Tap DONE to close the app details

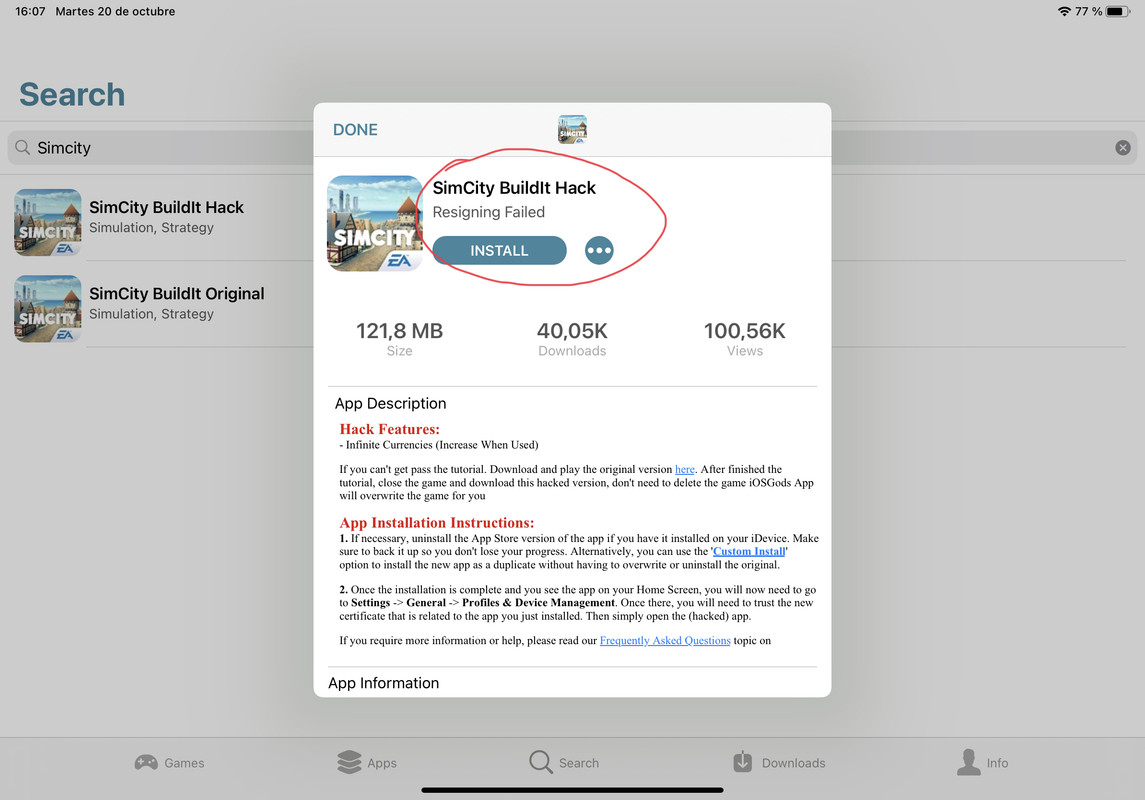pyautogui.click(x=355, y=130)
